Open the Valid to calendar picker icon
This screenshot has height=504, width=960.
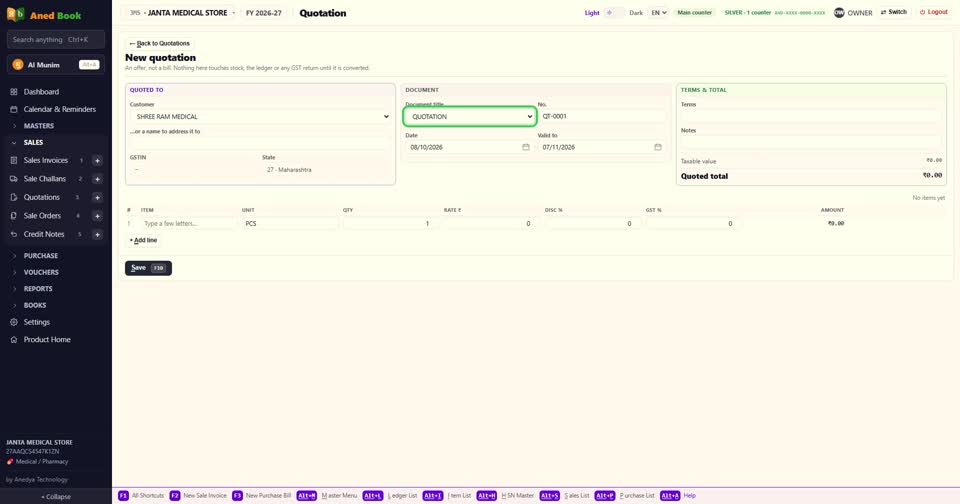coord(658,147)
